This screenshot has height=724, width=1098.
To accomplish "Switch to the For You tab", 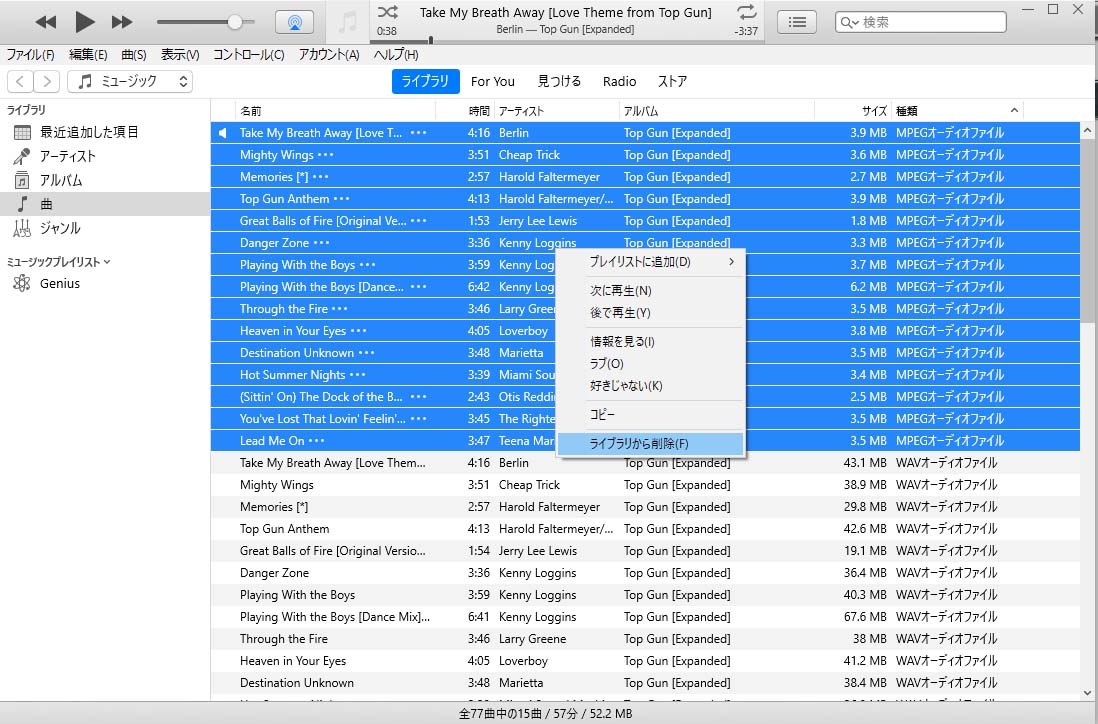I will (x=492, y=81).
